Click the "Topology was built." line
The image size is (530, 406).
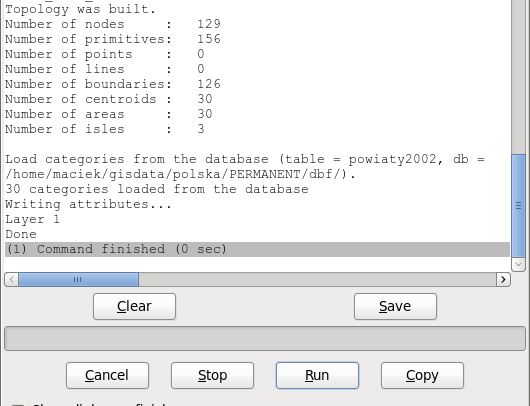pos(80,9)
